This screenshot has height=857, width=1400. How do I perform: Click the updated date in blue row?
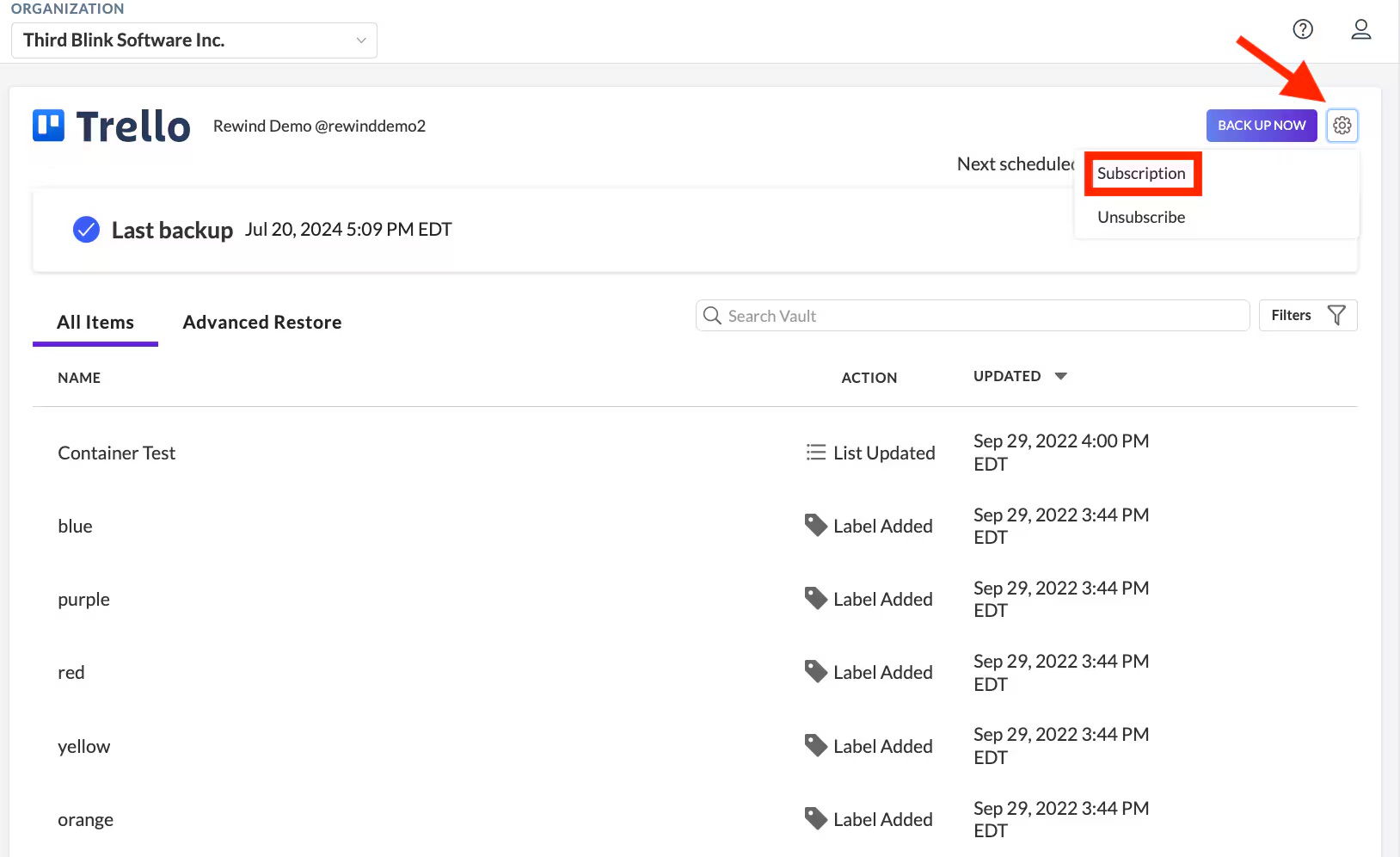(x=1061, y=526)
